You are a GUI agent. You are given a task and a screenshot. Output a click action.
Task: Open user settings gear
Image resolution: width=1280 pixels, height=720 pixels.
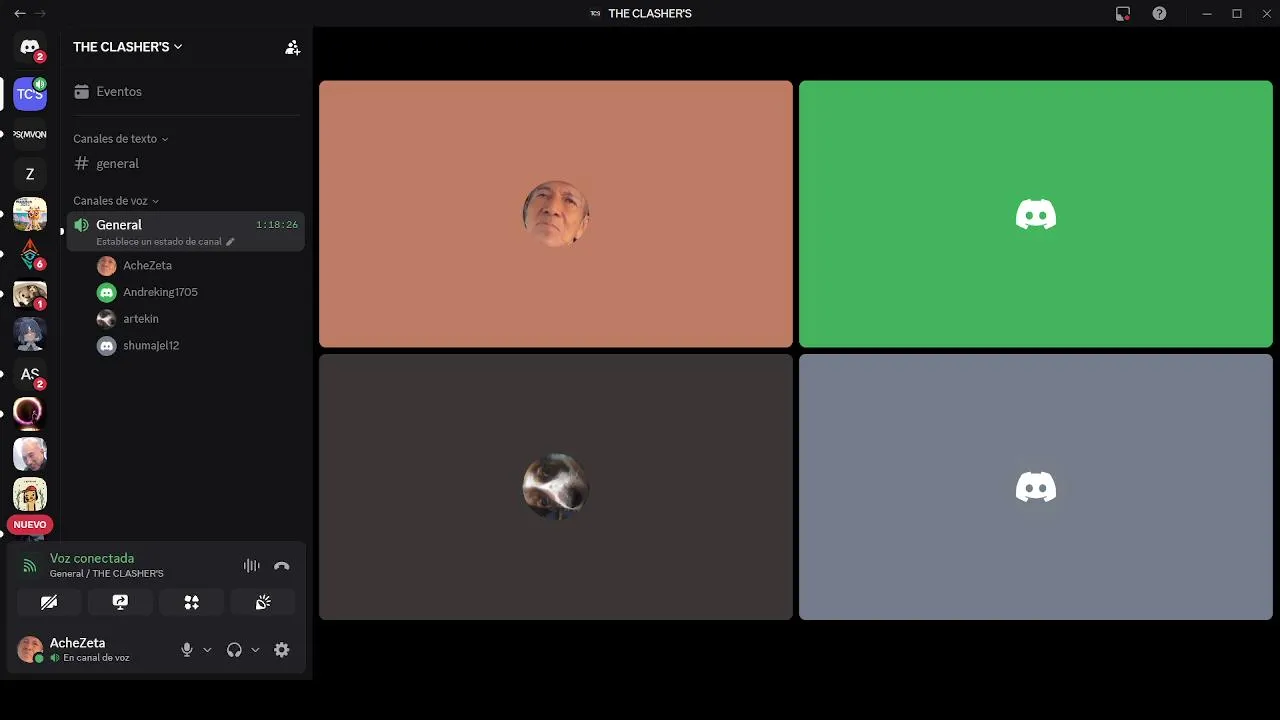(x=282, y=650)
